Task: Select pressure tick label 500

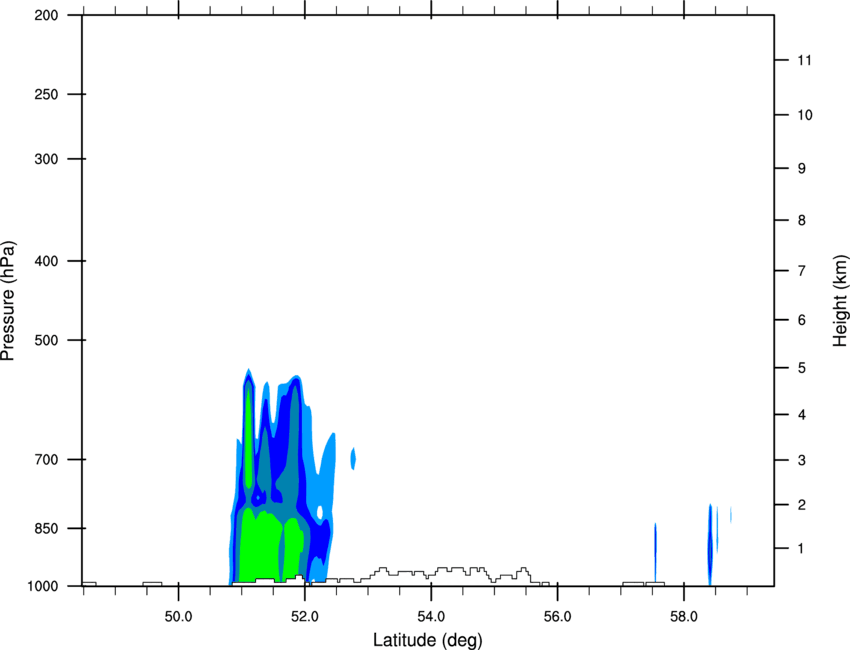Action: 46,340
